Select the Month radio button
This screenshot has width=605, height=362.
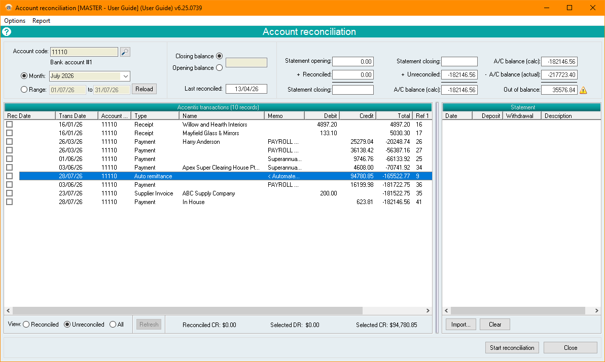24,76
